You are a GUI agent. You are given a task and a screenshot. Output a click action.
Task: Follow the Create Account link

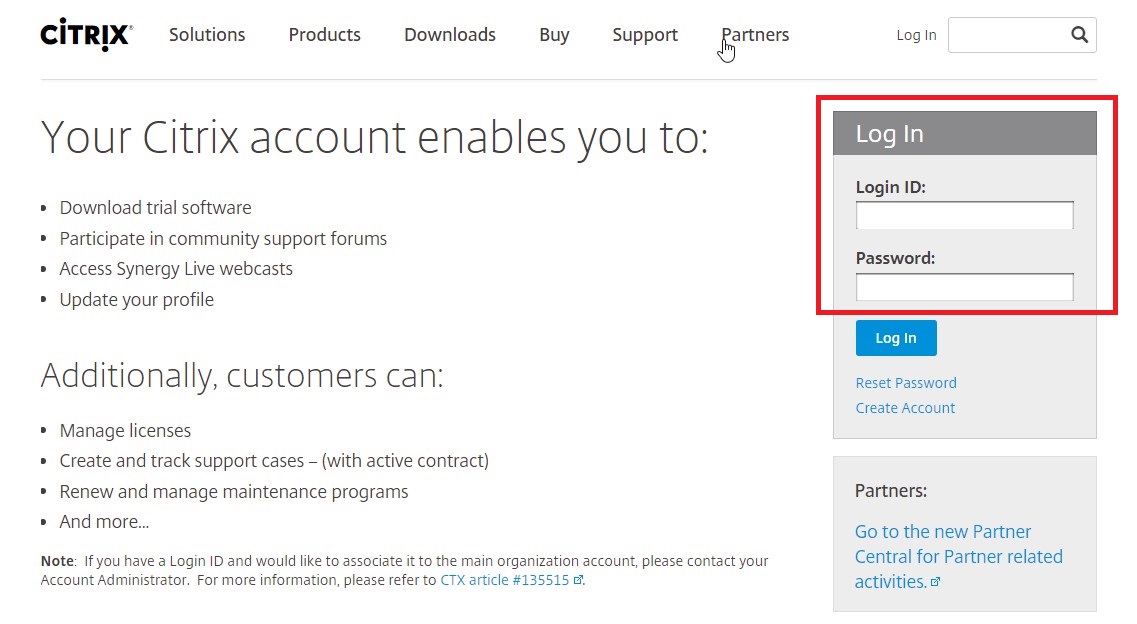905,408
